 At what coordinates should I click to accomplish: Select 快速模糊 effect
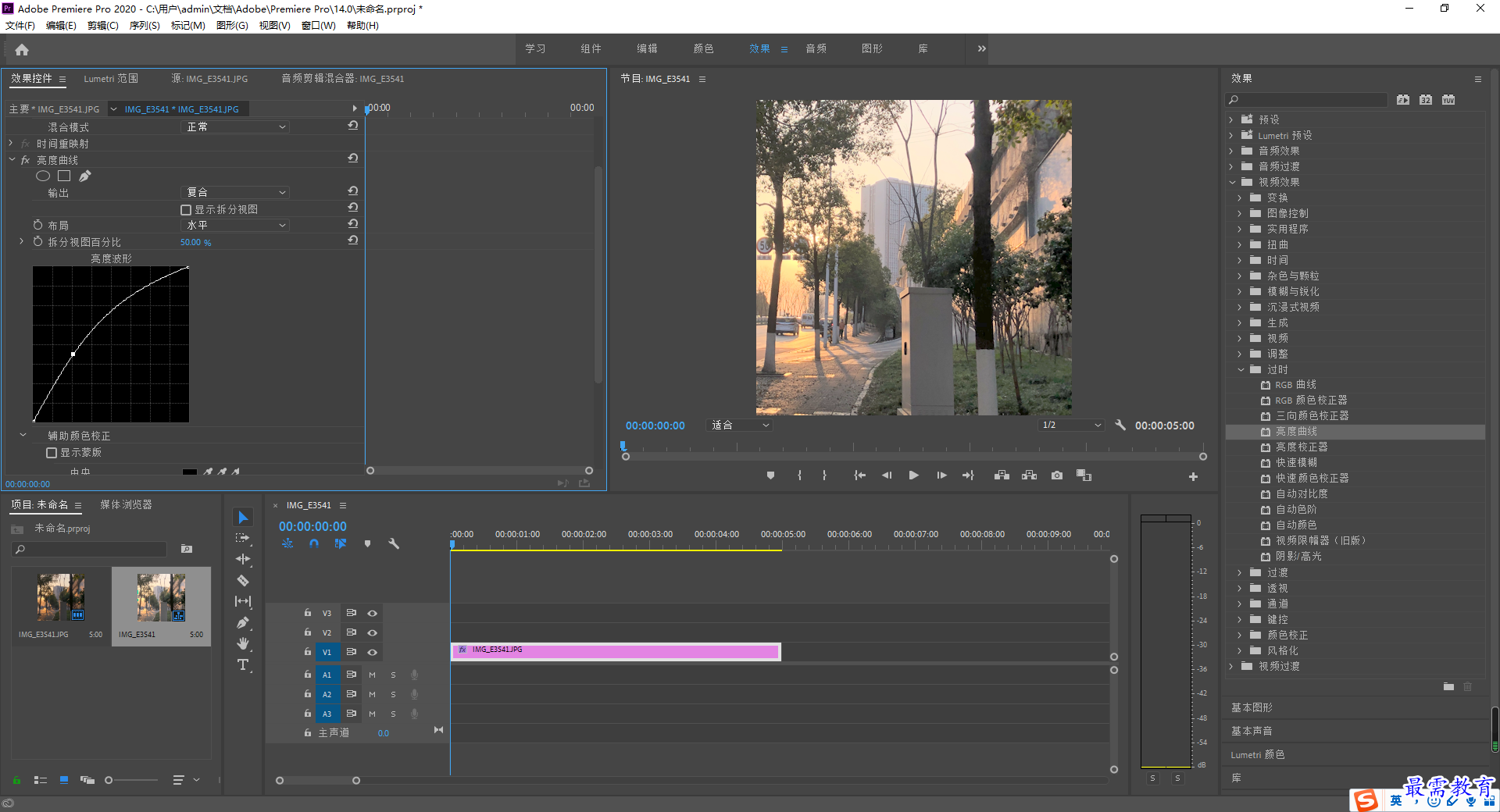[x=1296, y=463]
